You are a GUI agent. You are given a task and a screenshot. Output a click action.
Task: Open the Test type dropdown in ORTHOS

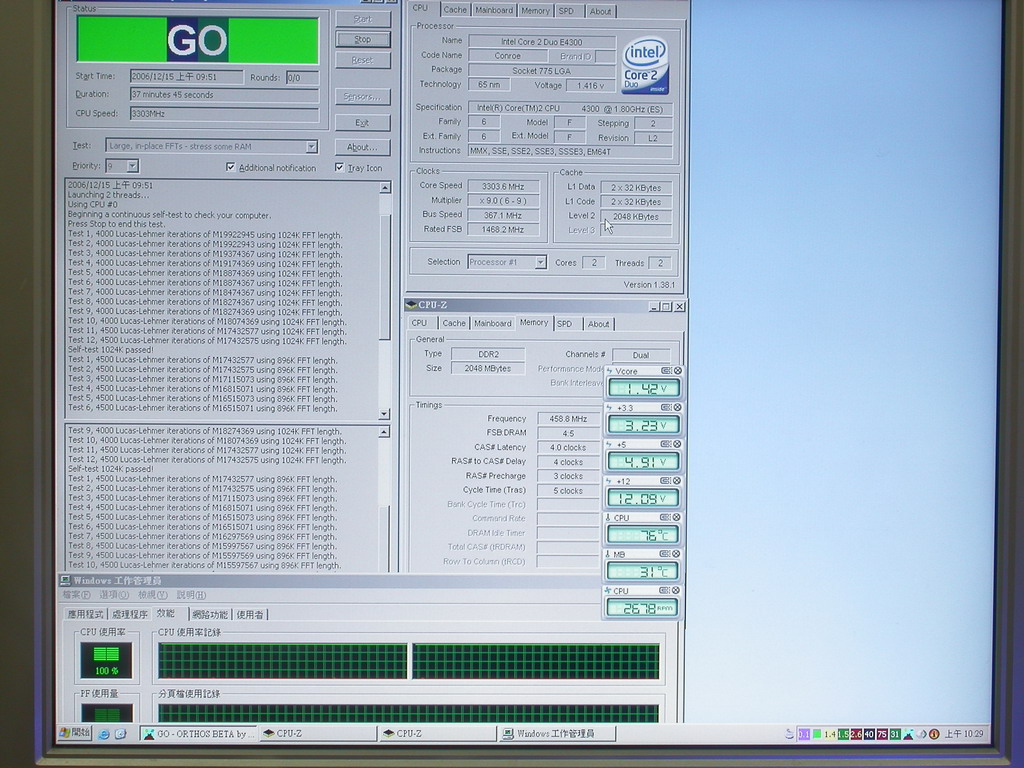pyautogui.click(x=312, y=146)
